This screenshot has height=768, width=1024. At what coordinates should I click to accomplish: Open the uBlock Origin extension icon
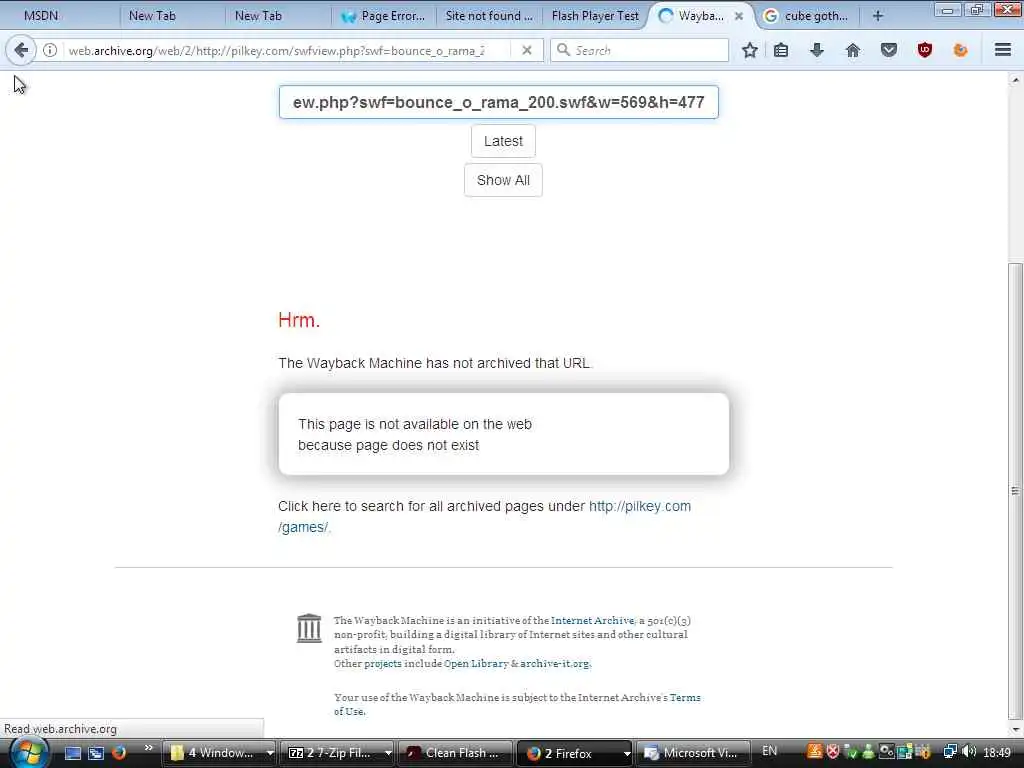925,50
